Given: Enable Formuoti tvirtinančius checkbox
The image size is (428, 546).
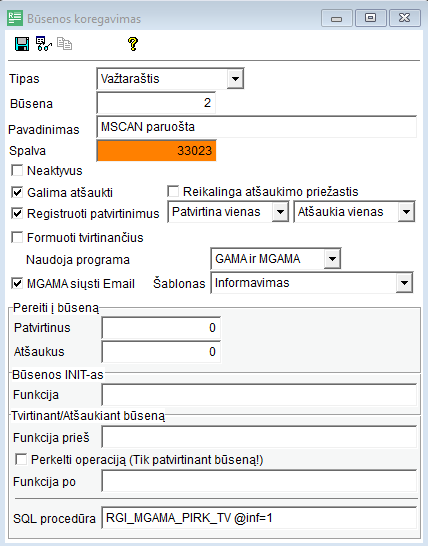Looking at the screenshot, I should click(17, 237).
